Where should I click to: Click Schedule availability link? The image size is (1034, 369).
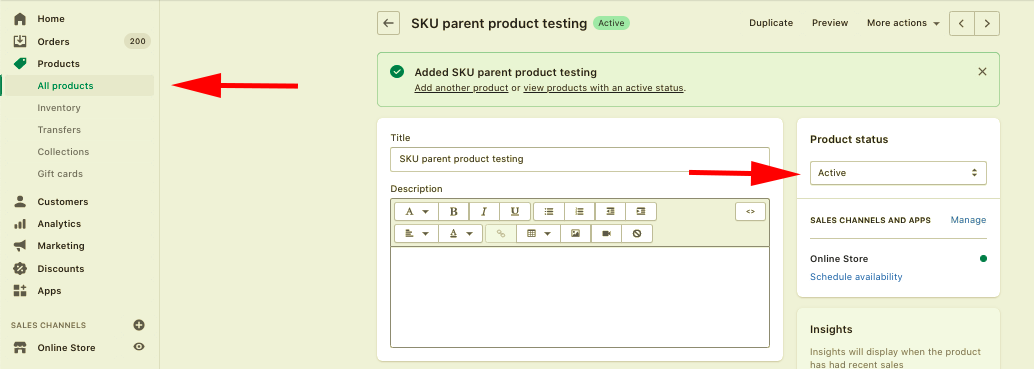pyautogui.click(x=856, y=277)
